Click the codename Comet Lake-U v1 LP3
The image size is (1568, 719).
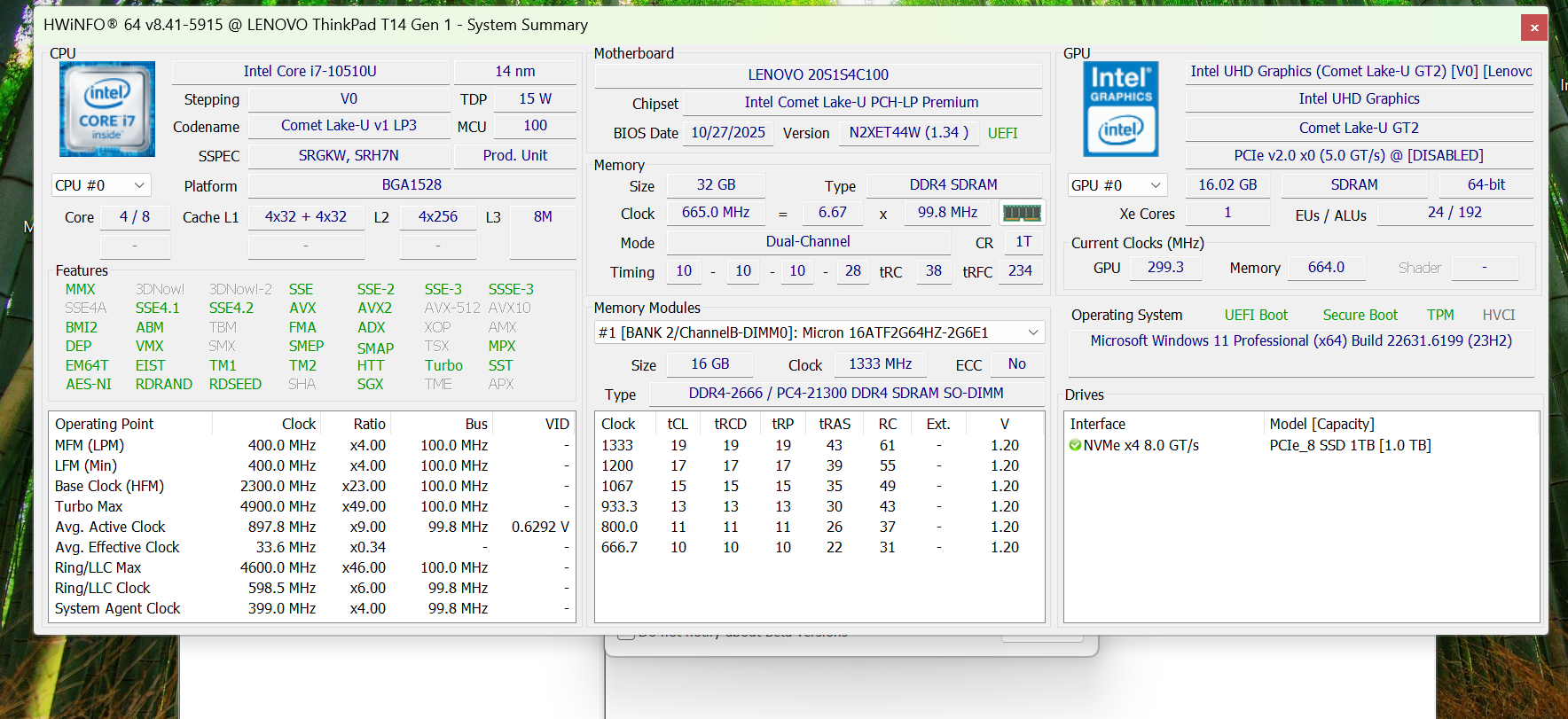(349, 125)
